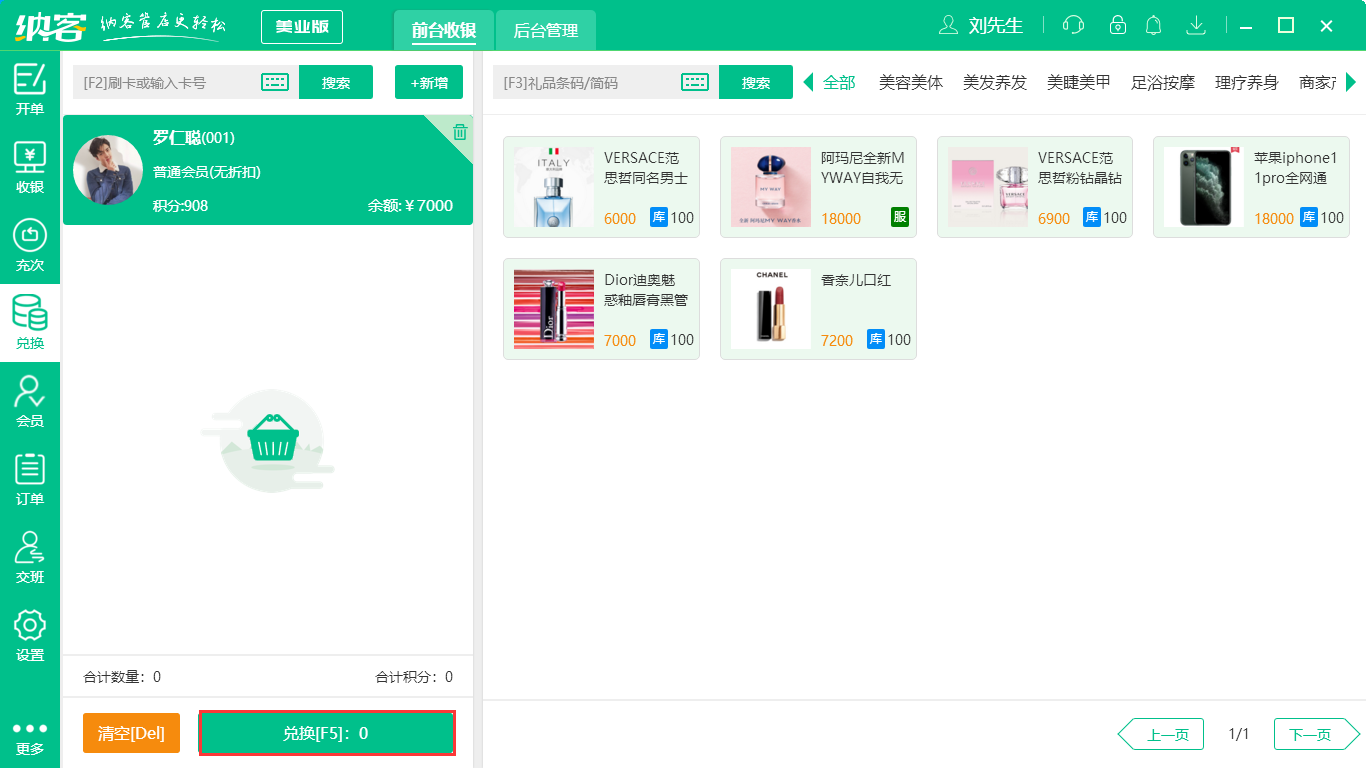
Task: Switch to the 后台管理 tab
Action: tap(545, 31)
